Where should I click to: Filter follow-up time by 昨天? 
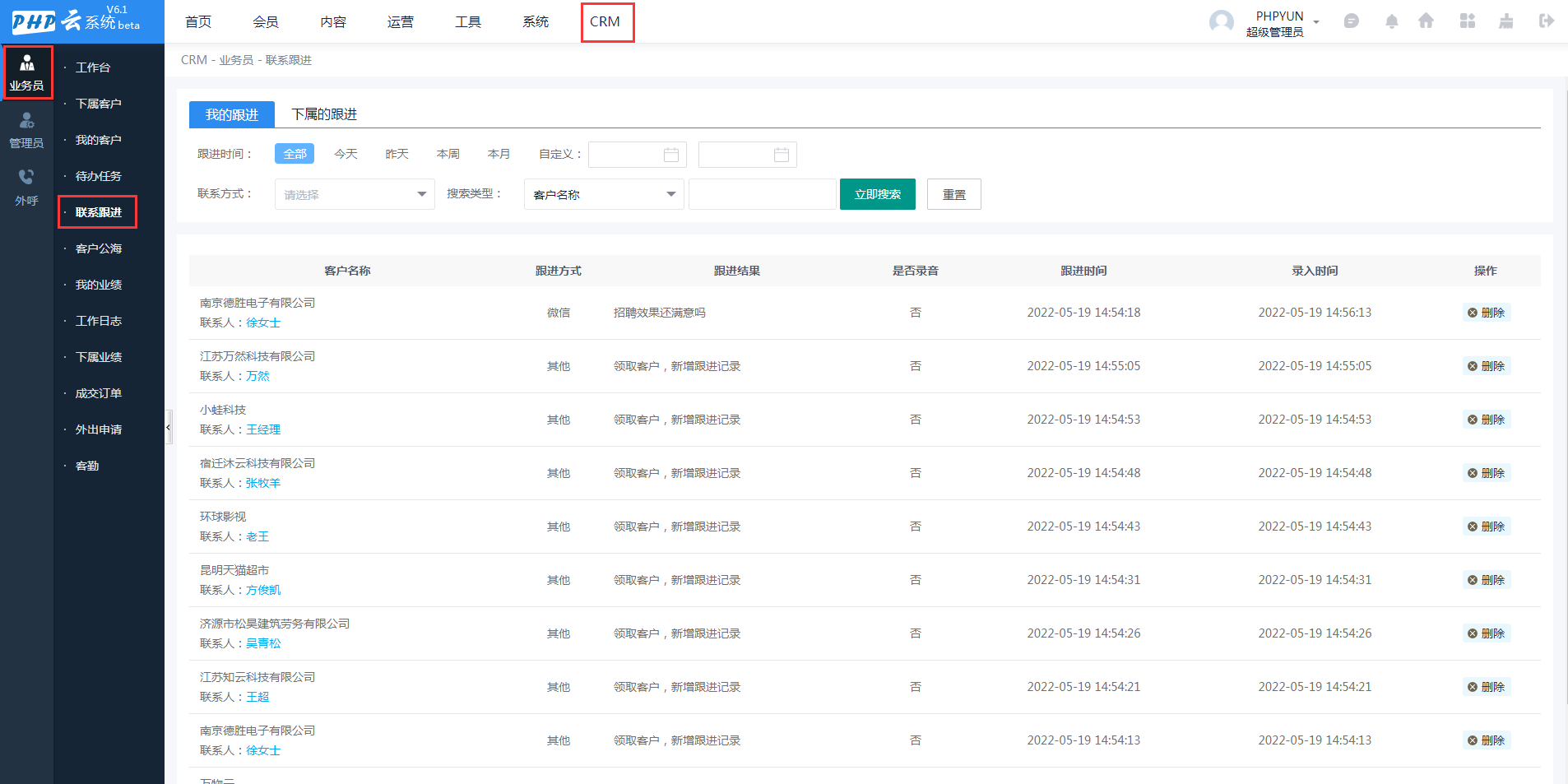397,154
